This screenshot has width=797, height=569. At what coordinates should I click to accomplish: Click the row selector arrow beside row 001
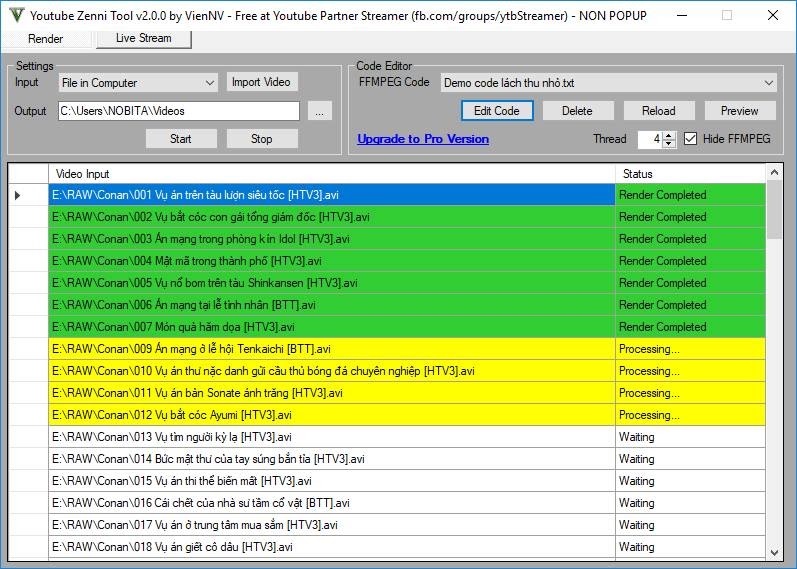point(17,195)
